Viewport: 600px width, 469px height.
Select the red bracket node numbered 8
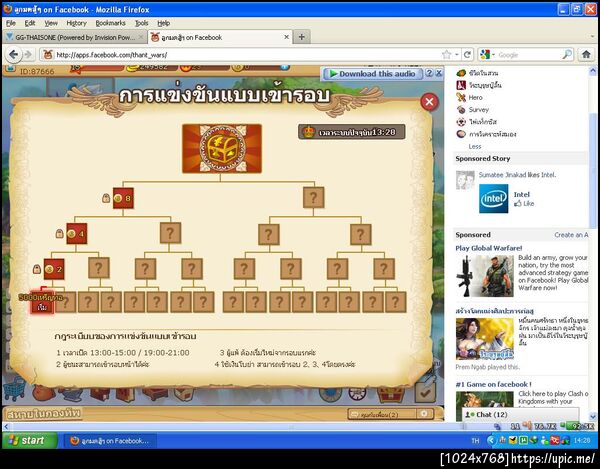[123, 198]
